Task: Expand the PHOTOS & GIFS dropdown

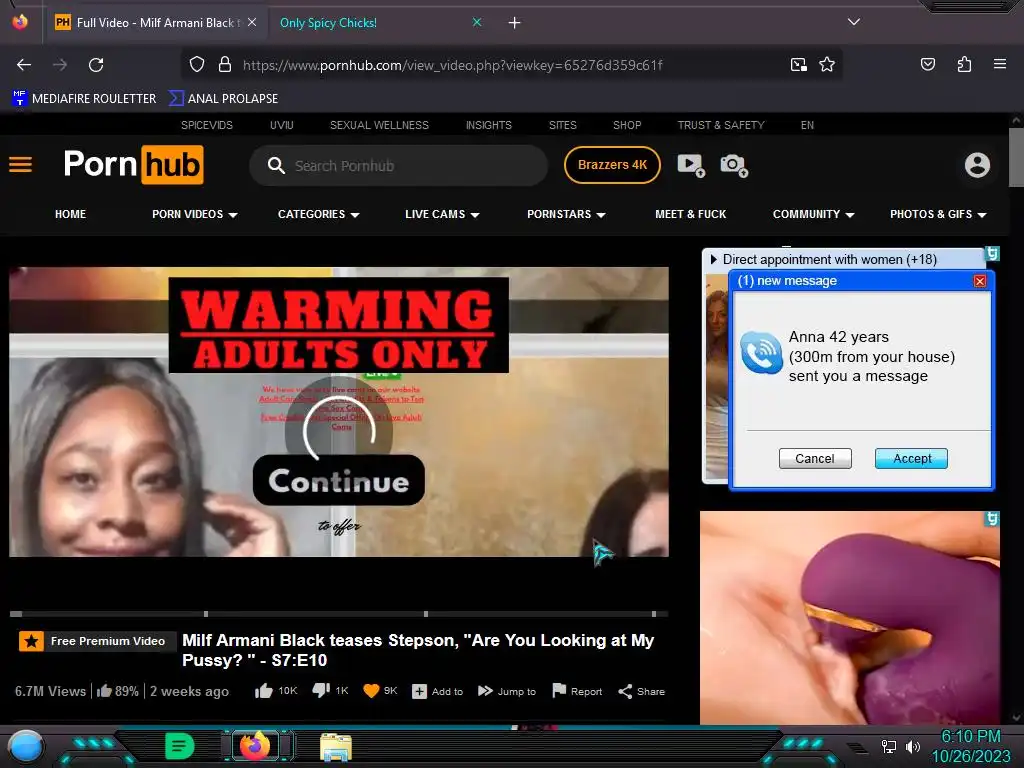Action: point(938,214)
